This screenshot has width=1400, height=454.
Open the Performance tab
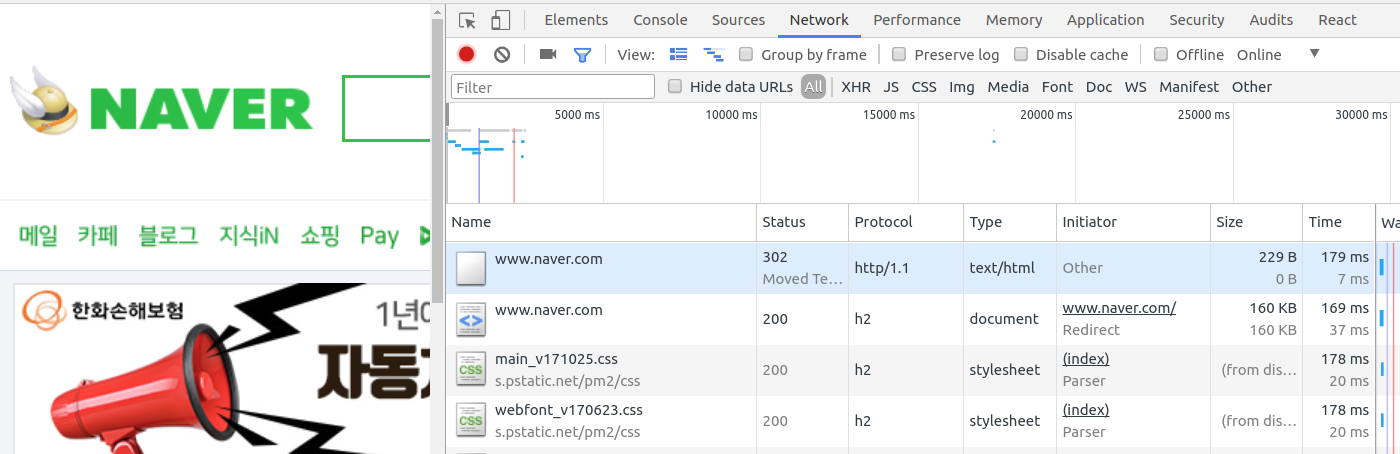tap(917, 20)
